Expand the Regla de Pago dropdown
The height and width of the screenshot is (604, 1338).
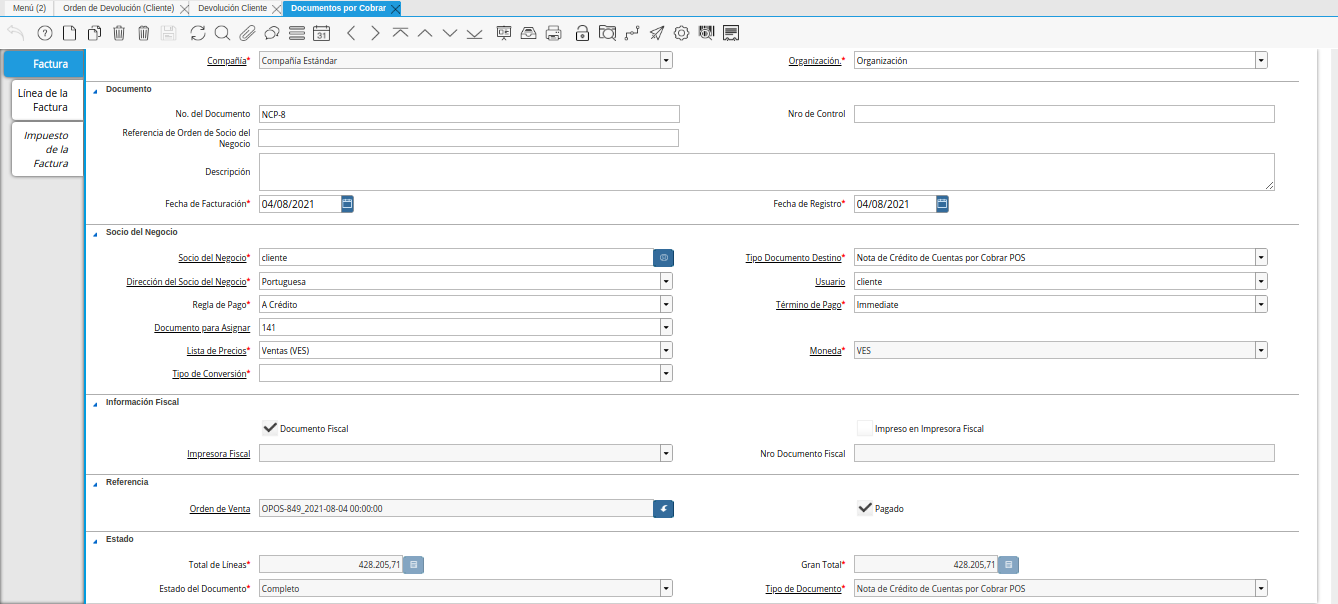[x=666, y=304]
